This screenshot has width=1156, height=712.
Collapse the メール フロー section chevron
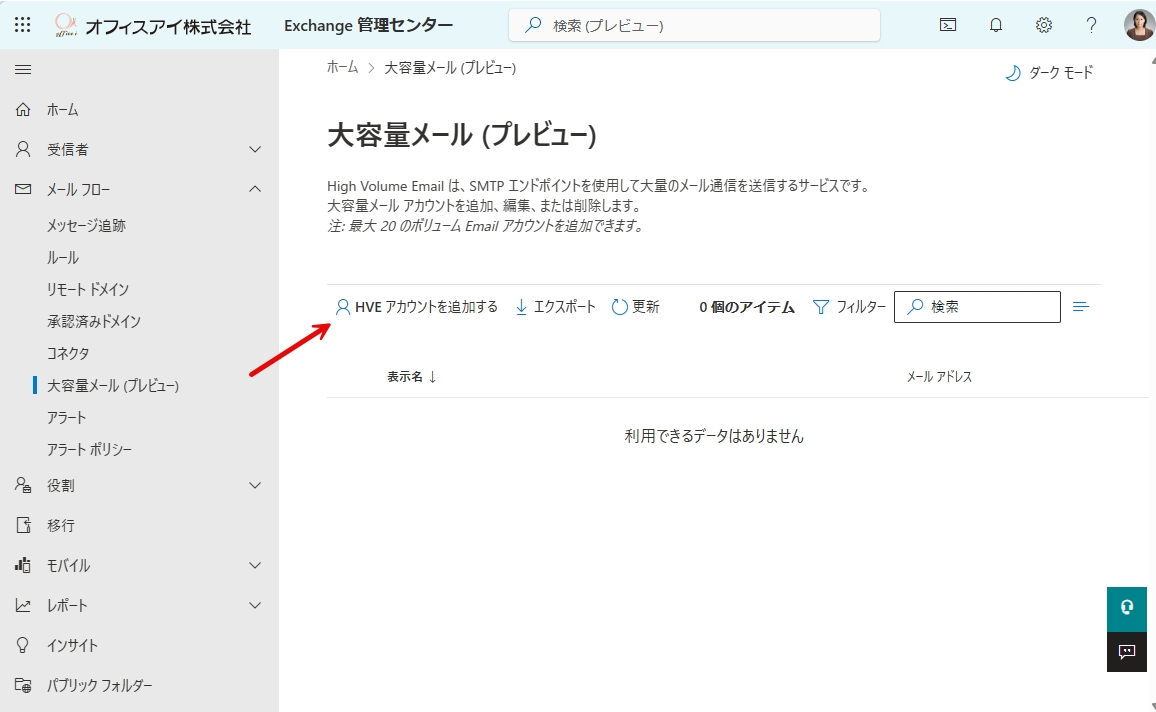point(255,189)
